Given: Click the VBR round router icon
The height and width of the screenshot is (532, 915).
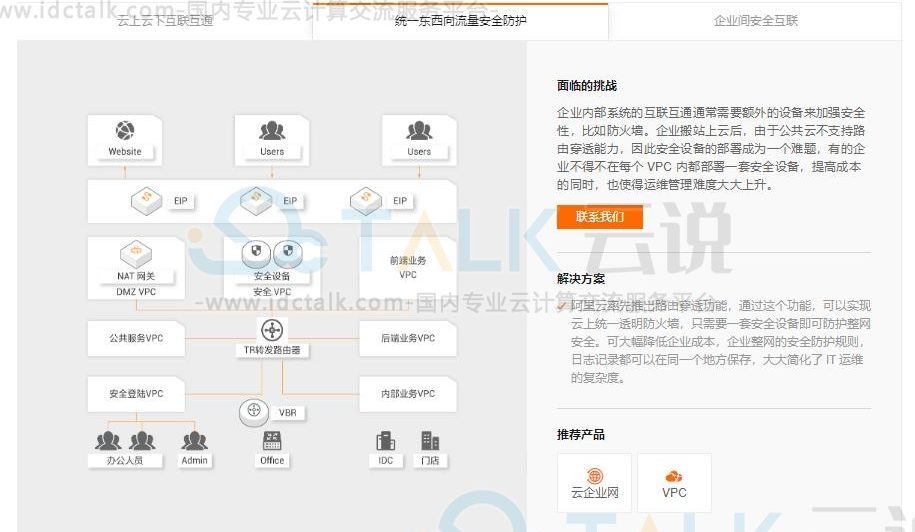Looking at the screenshot, I should pos(254,411).
